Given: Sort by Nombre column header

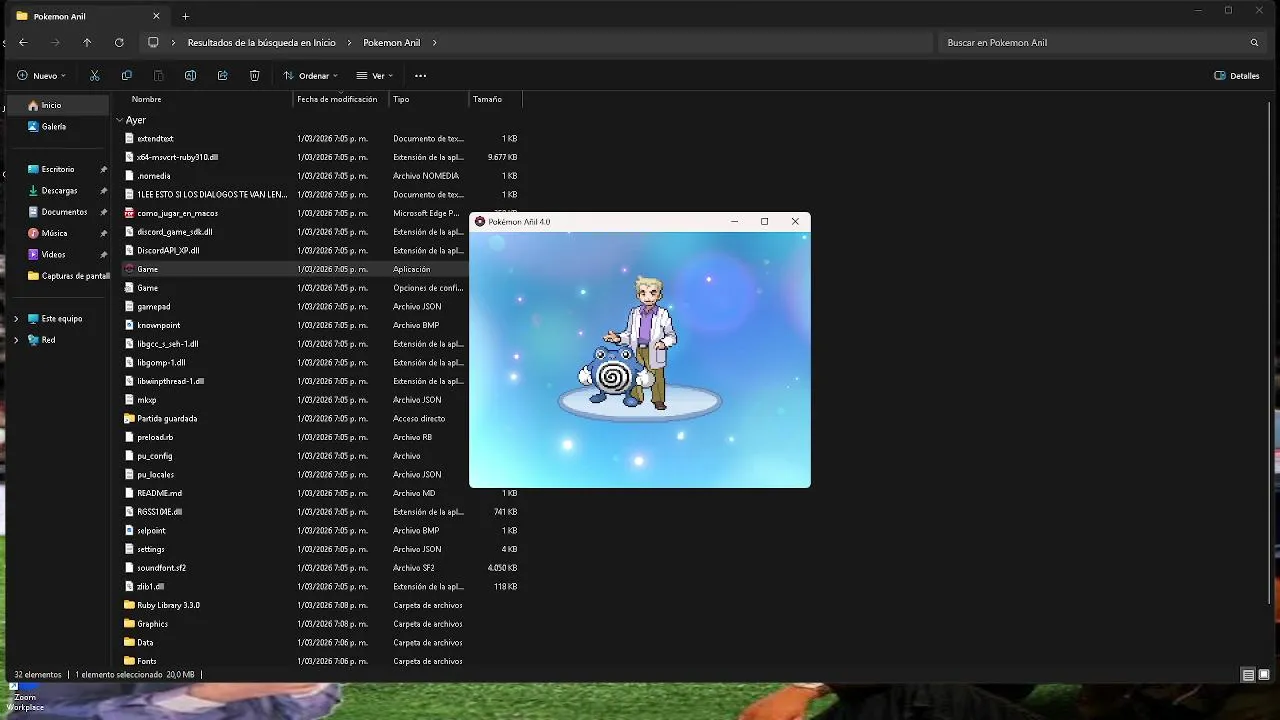Looking at the screenshot, I should click(146, 99).
